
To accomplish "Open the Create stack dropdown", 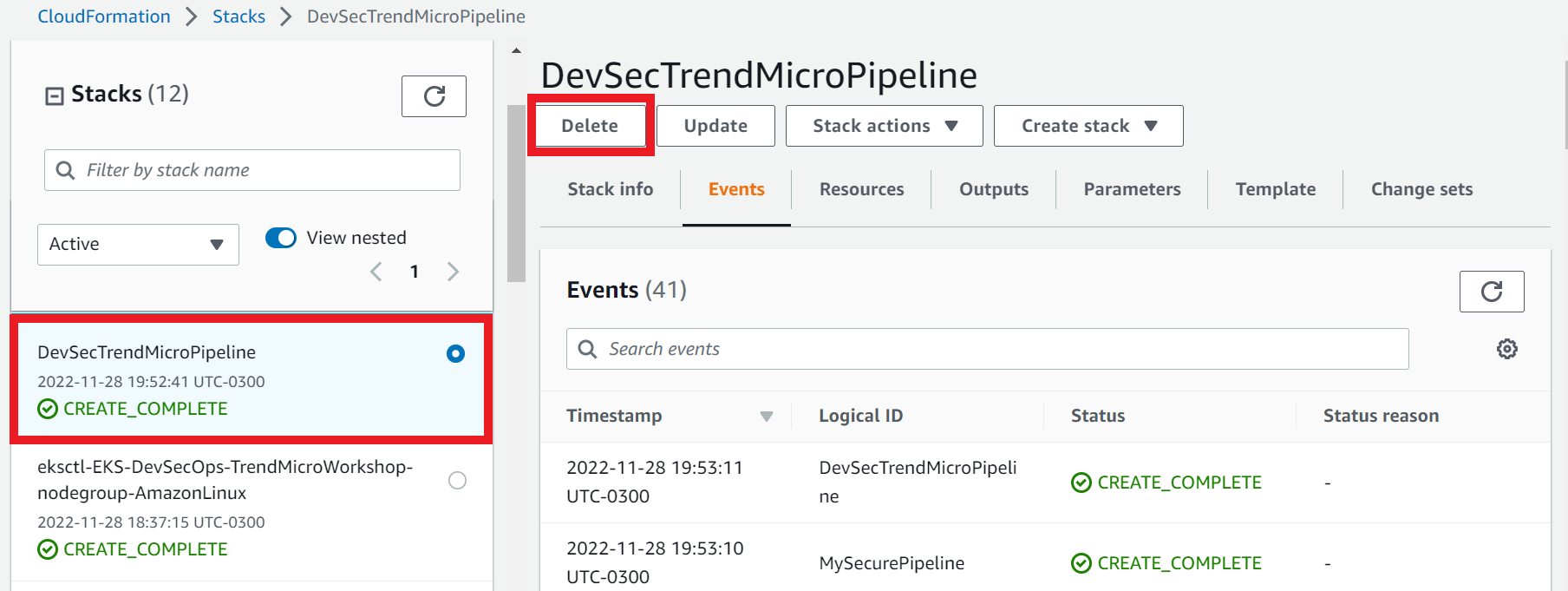I will [x=1088, y=126].
